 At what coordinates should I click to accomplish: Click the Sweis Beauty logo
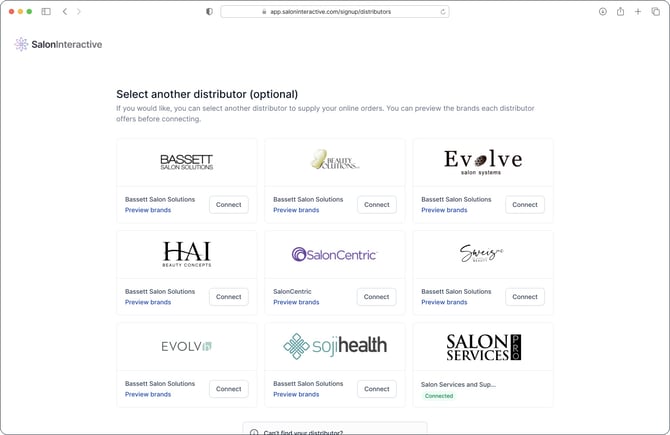(482, 253)
